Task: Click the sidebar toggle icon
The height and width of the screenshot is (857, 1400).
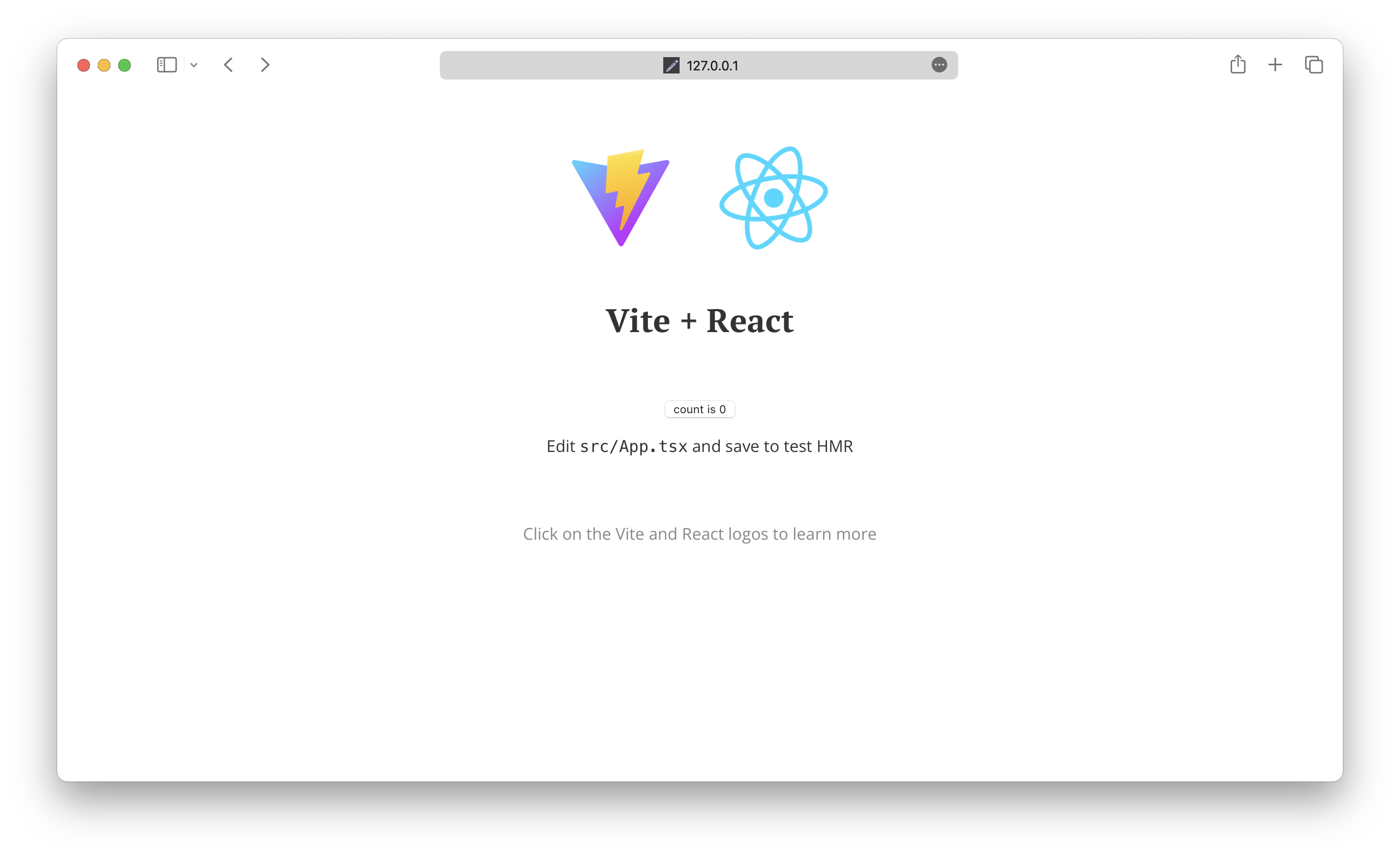Action: coord(167,65)
